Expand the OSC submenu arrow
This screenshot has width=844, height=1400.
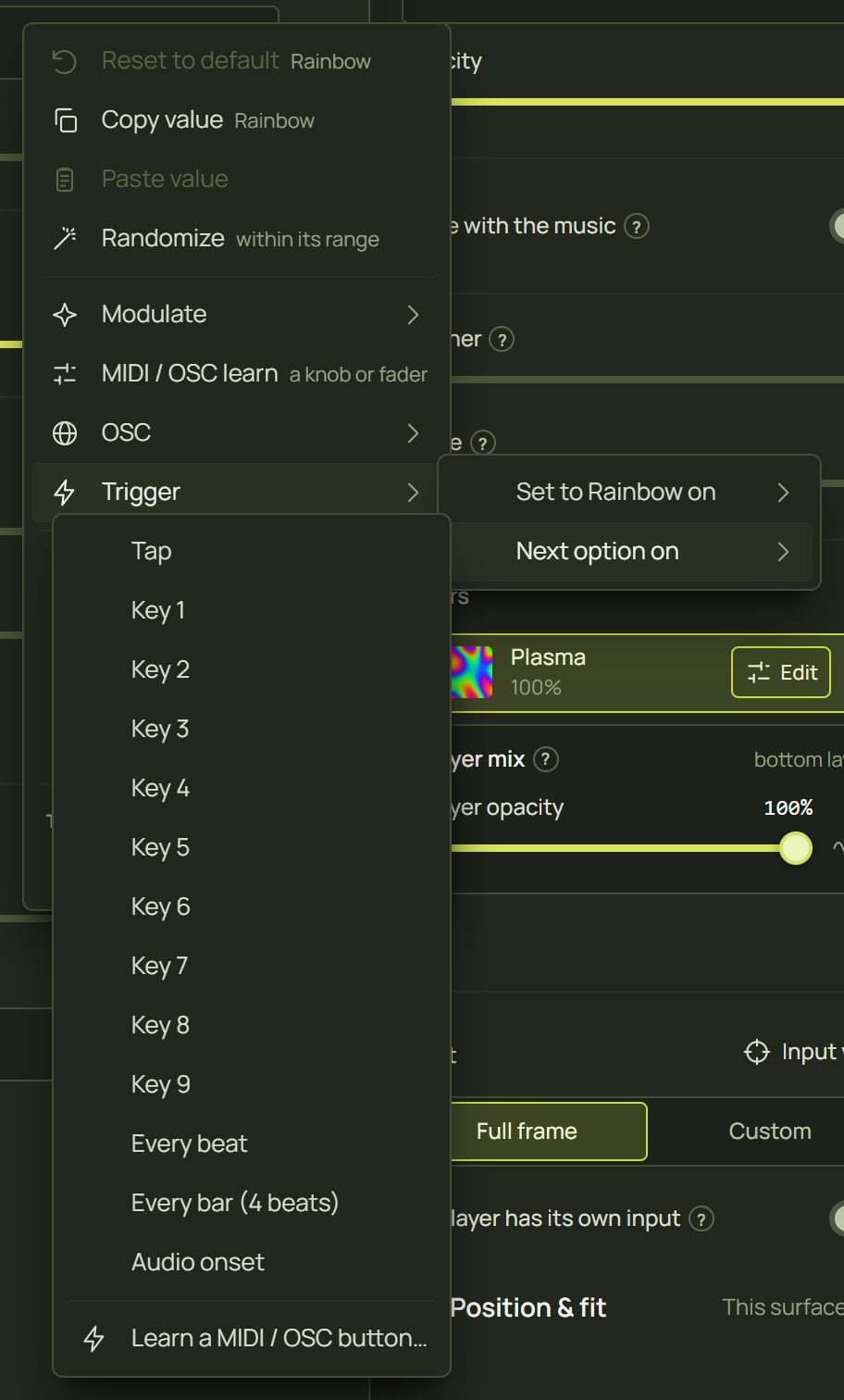414,433
